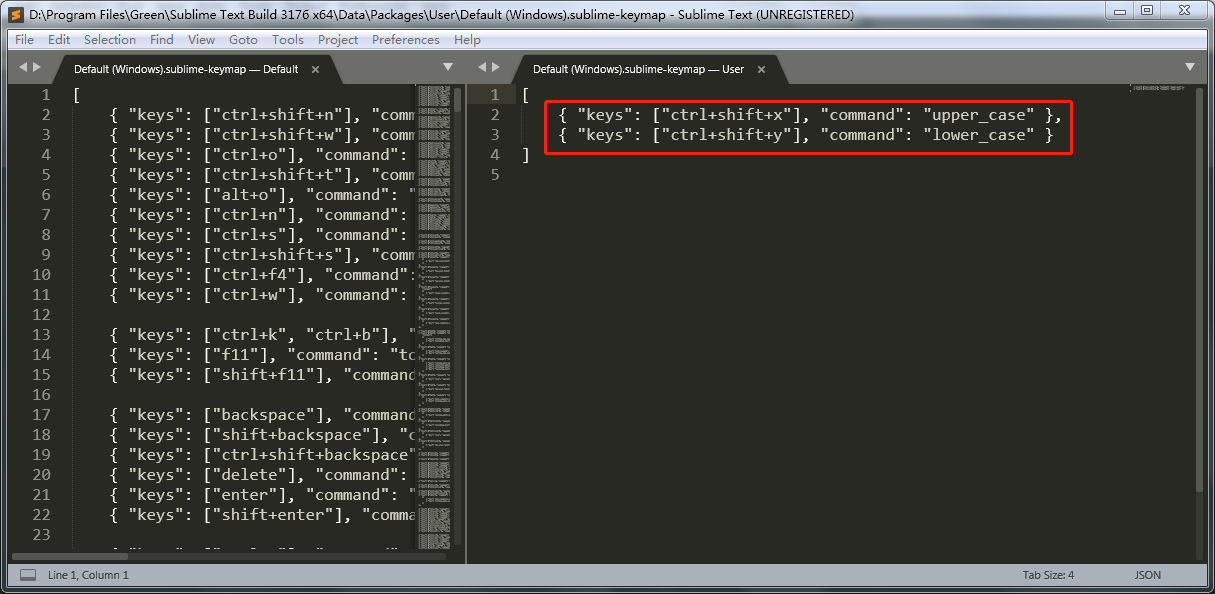The image size is (1215, 594).
Task: Click the left pane forward navigation arrow
Action: (38, 66)
